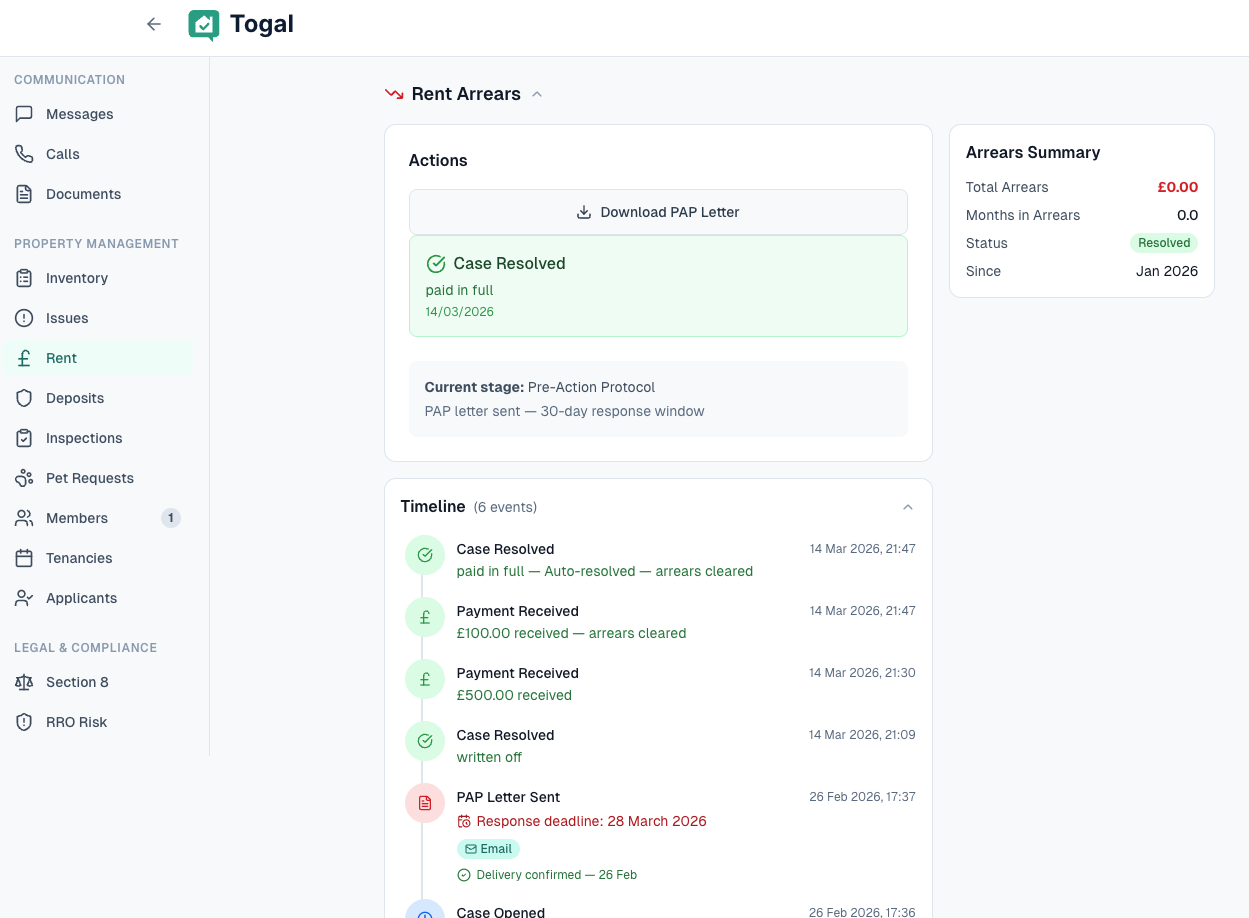Screen dimensions: 1249x918
Task: Open Messages from the sidebar icon
Action: pyautogui.click(x=24, y=114)
